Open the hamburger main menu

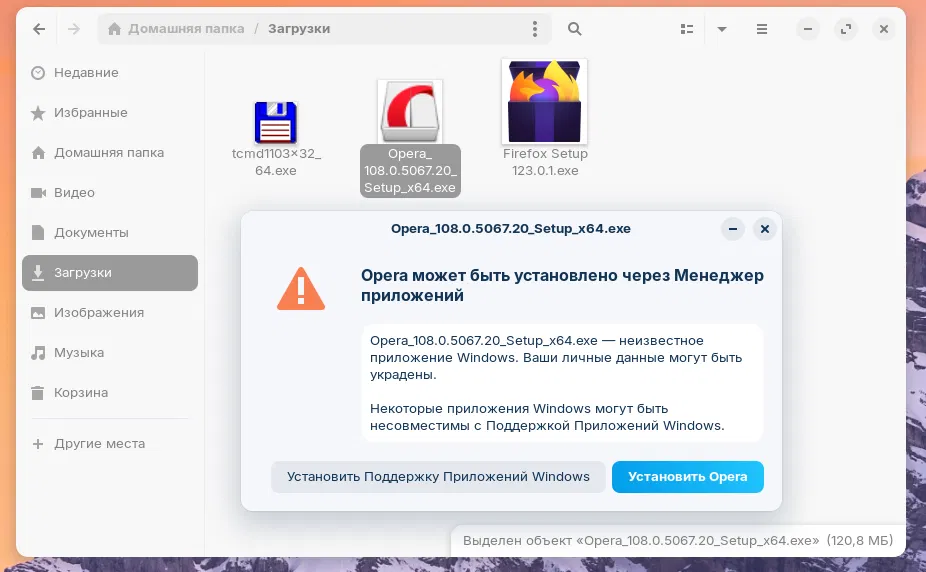pos(762,29)
